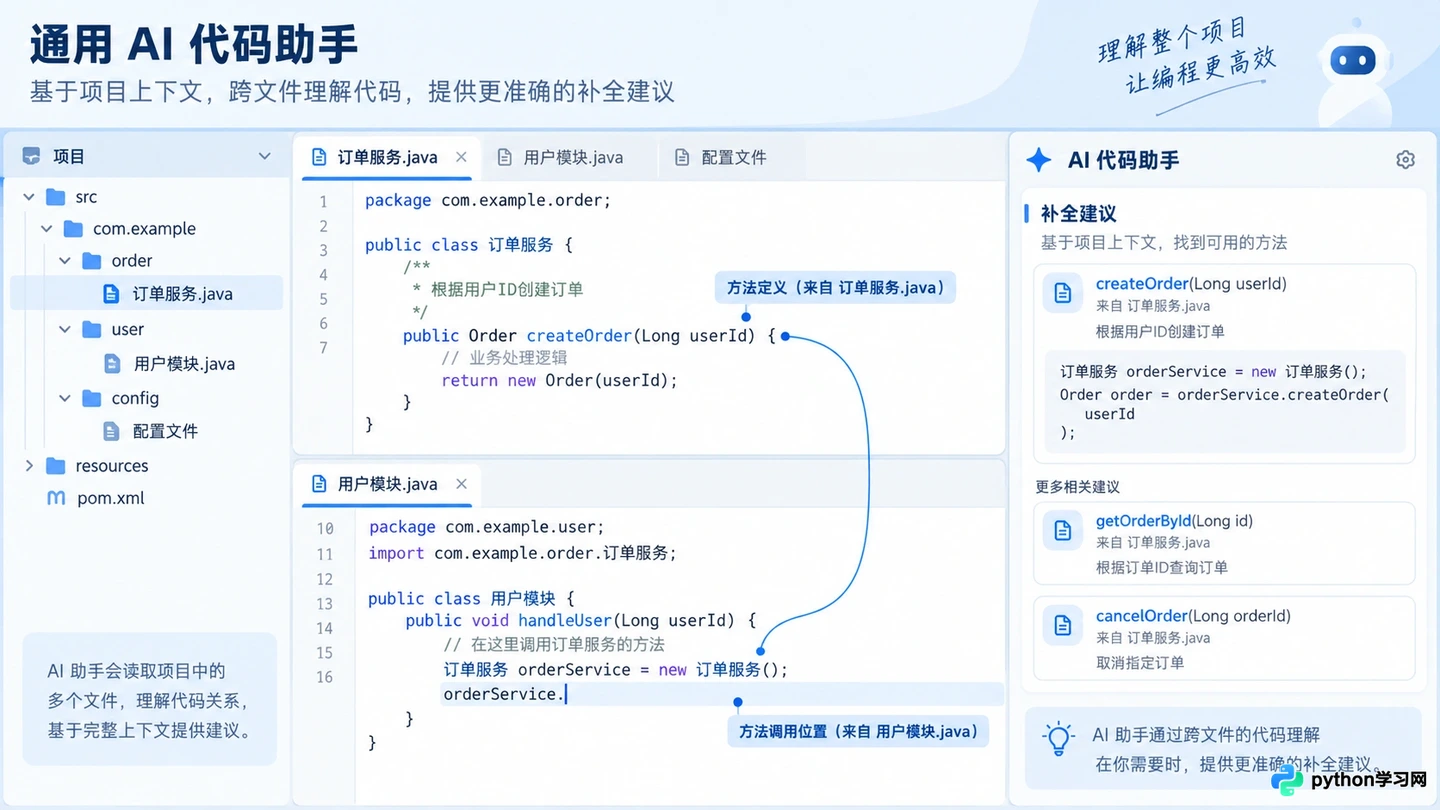Open settings gear in AI 代码助手 panel
Screen dimensions: 1440x810
(1405, 160)
